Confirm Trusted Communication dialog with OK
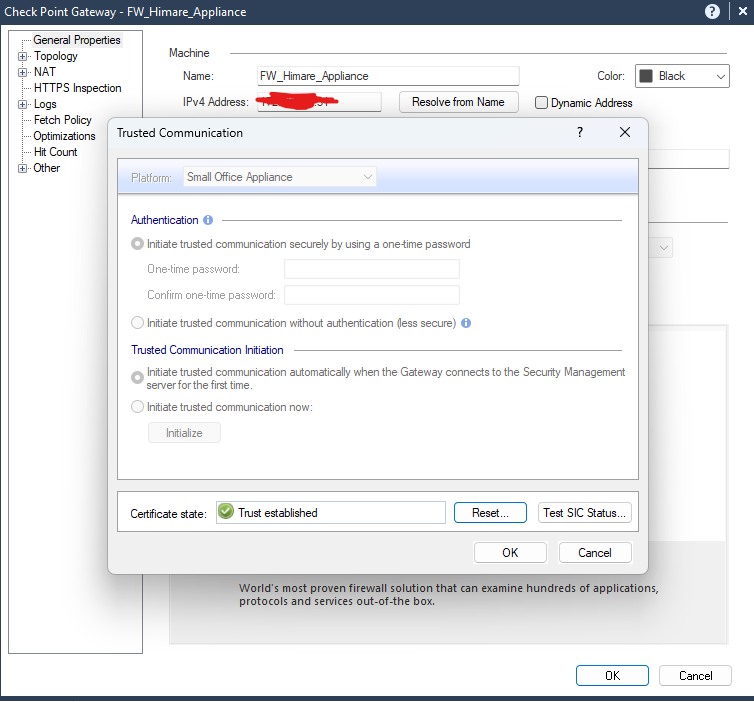Viewport: 754px width, 702px height. pos(510,552)
